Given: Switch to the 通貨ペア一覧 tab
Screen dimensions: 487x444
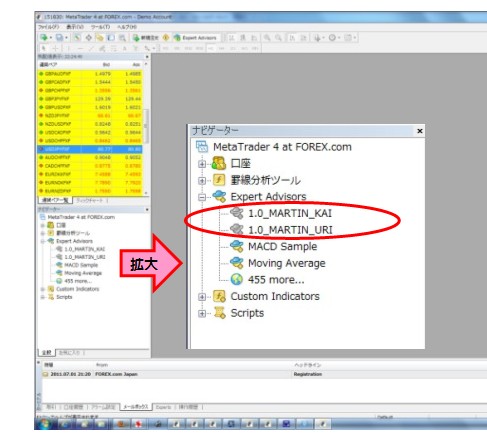Looking at the screenshot, I should tap(55, 200).
